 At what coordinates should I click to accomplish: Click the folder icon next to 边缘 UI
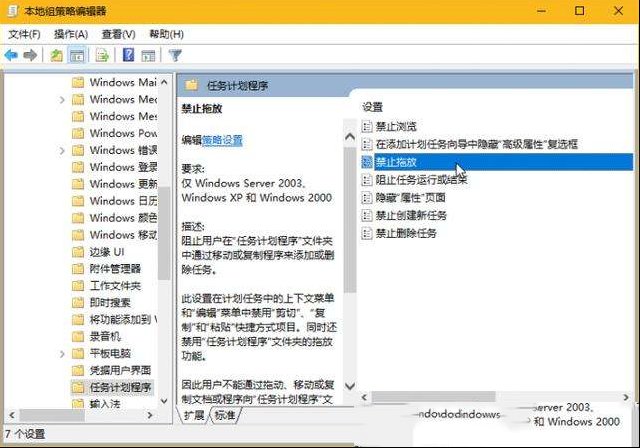[x=78, y=252]
